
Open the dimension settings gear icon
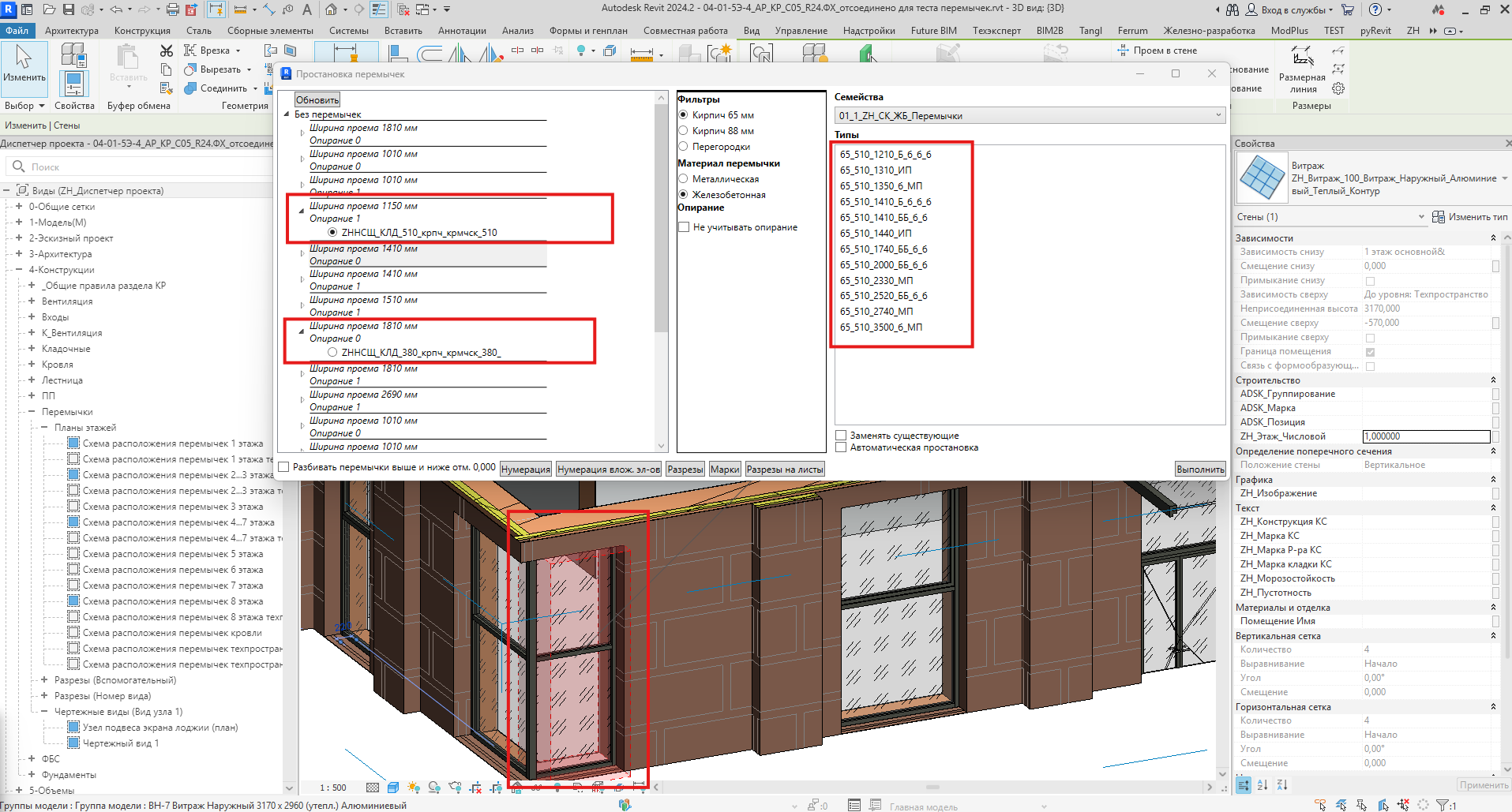[x=1338, y=88]
